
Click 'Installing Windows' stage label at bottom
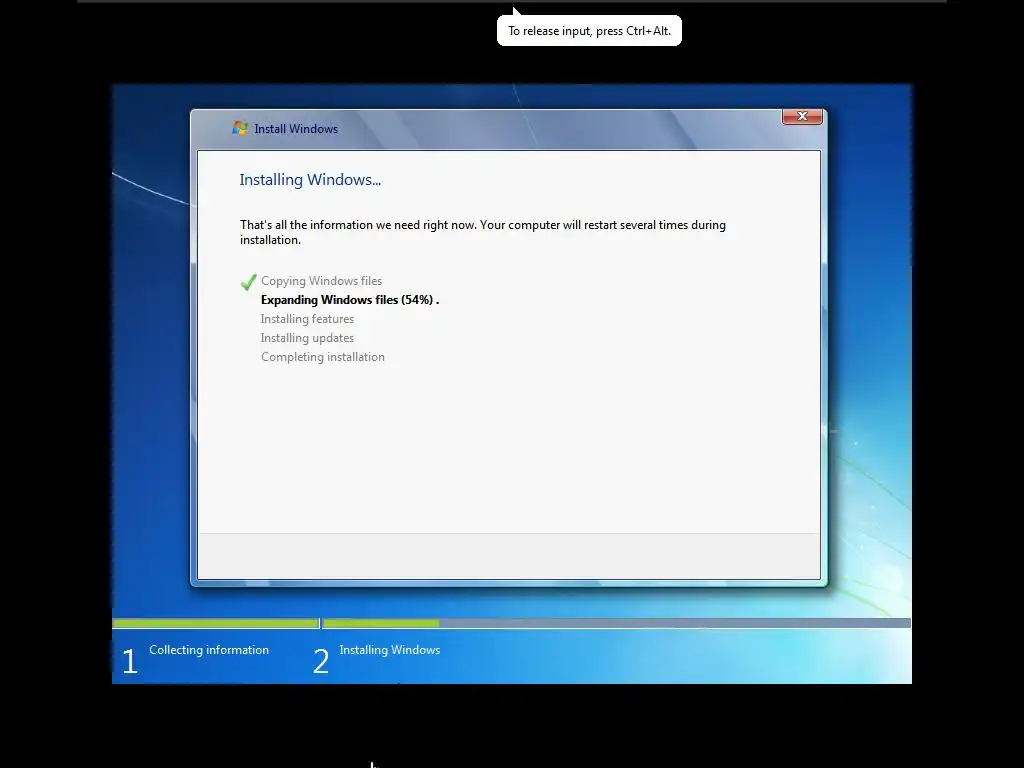click(x=390, y=650)
